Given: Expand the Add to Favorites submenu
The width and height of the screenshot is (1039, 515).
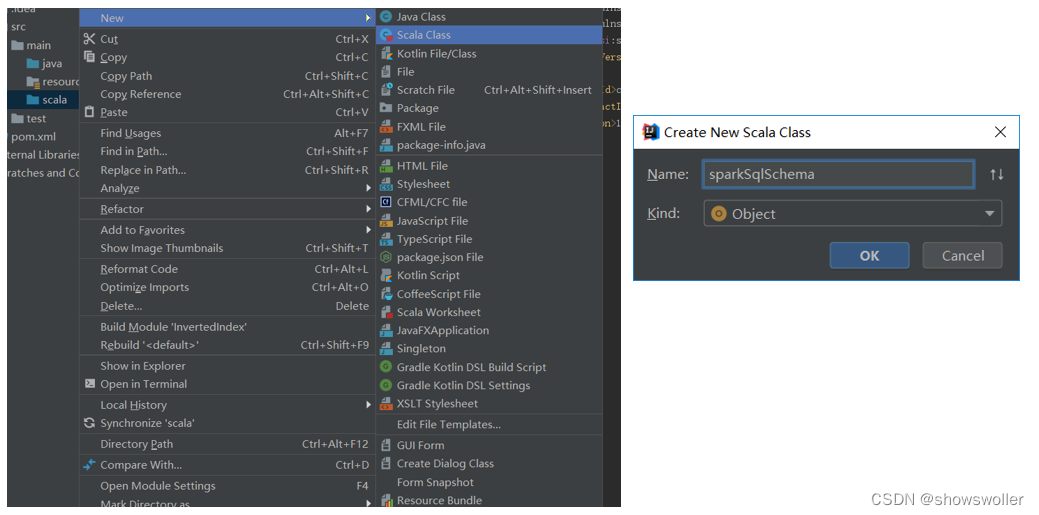Looking at the screenshot, I should coord(368,230).
